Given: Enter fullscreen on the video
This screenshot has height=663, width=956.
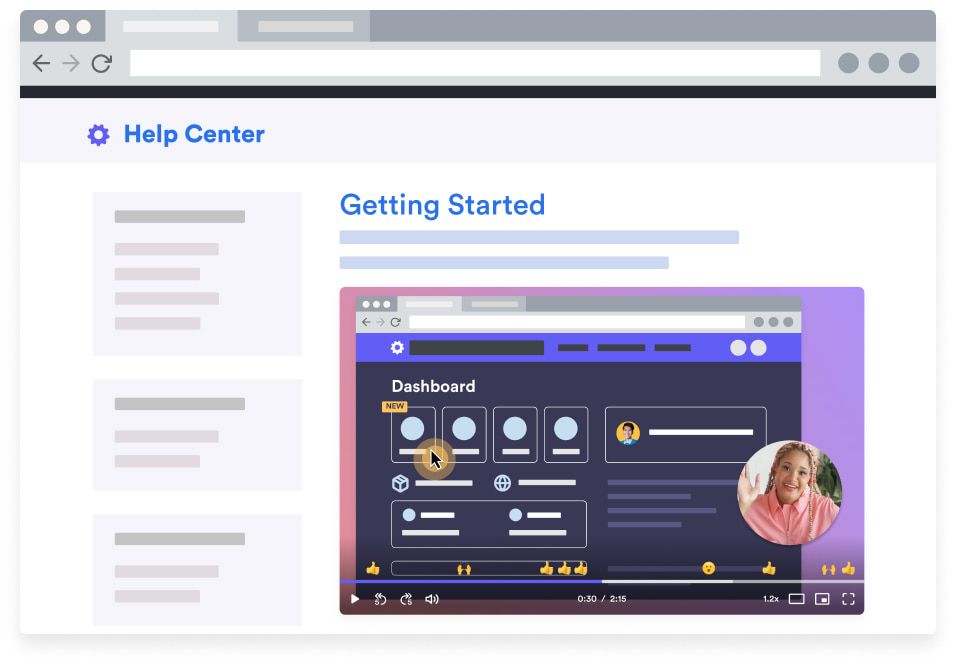Looking at the screenshot, I should pos(848,599).
